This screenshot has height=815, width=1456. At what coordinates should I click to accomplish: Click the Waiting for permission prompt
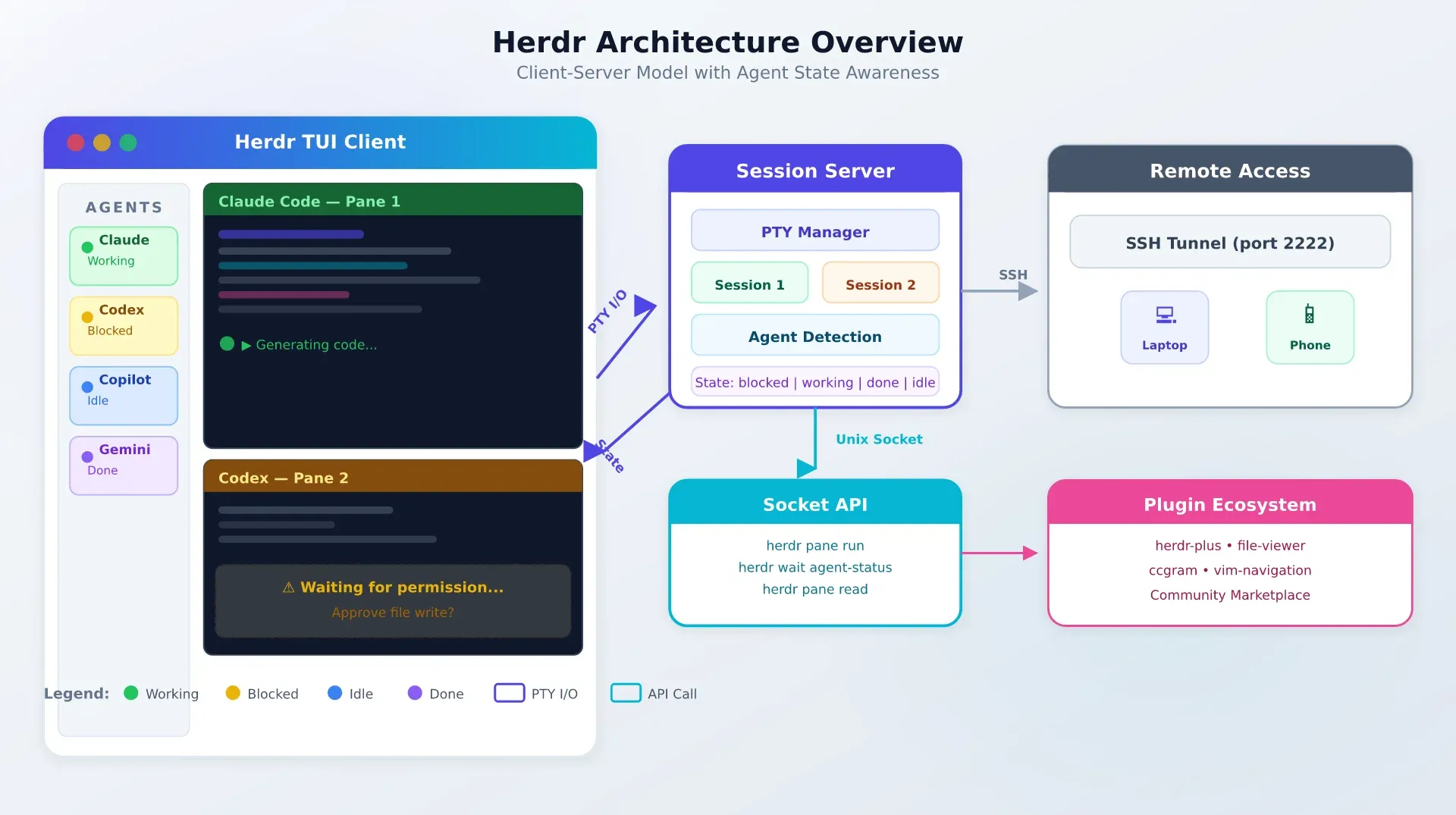tap(393, 600)
